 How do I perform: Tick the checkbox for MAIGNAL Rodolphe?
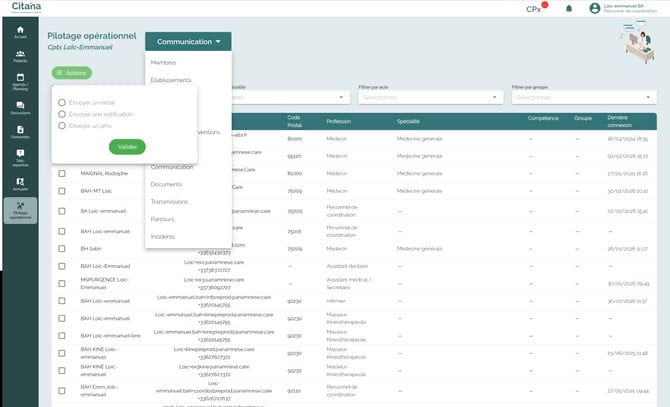click(x=62, y=173)
